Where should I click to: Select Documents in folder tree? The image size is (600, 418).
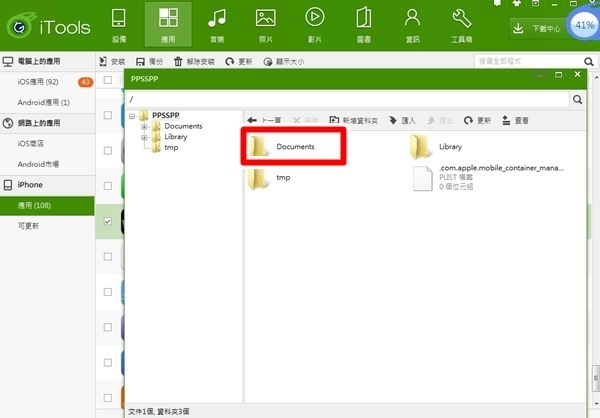click(183, 126)
